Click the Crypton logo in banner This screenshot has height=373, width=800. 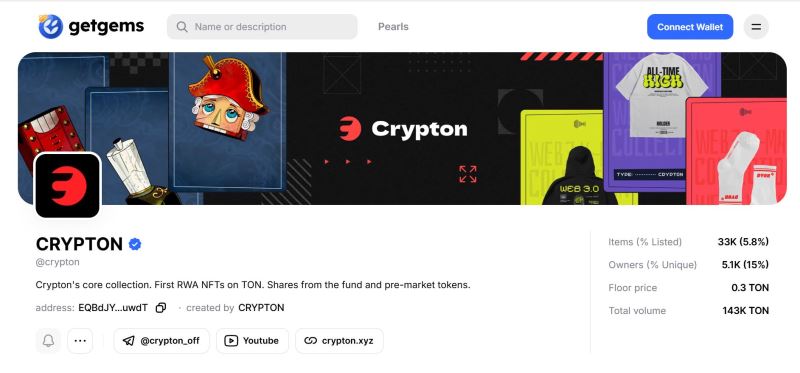click(x=403, y=129)
